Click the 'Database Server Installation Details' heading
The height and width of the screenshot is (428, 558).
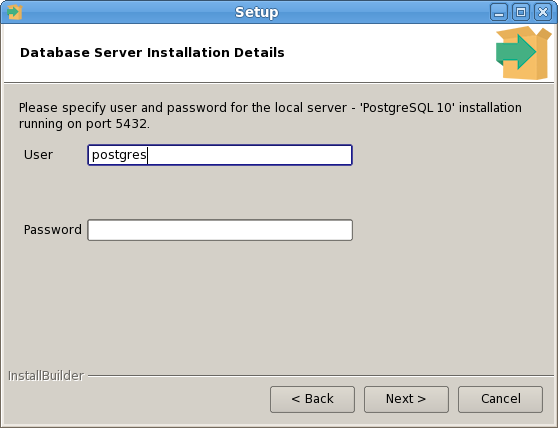pyautogui.click(x=152, y=53)
